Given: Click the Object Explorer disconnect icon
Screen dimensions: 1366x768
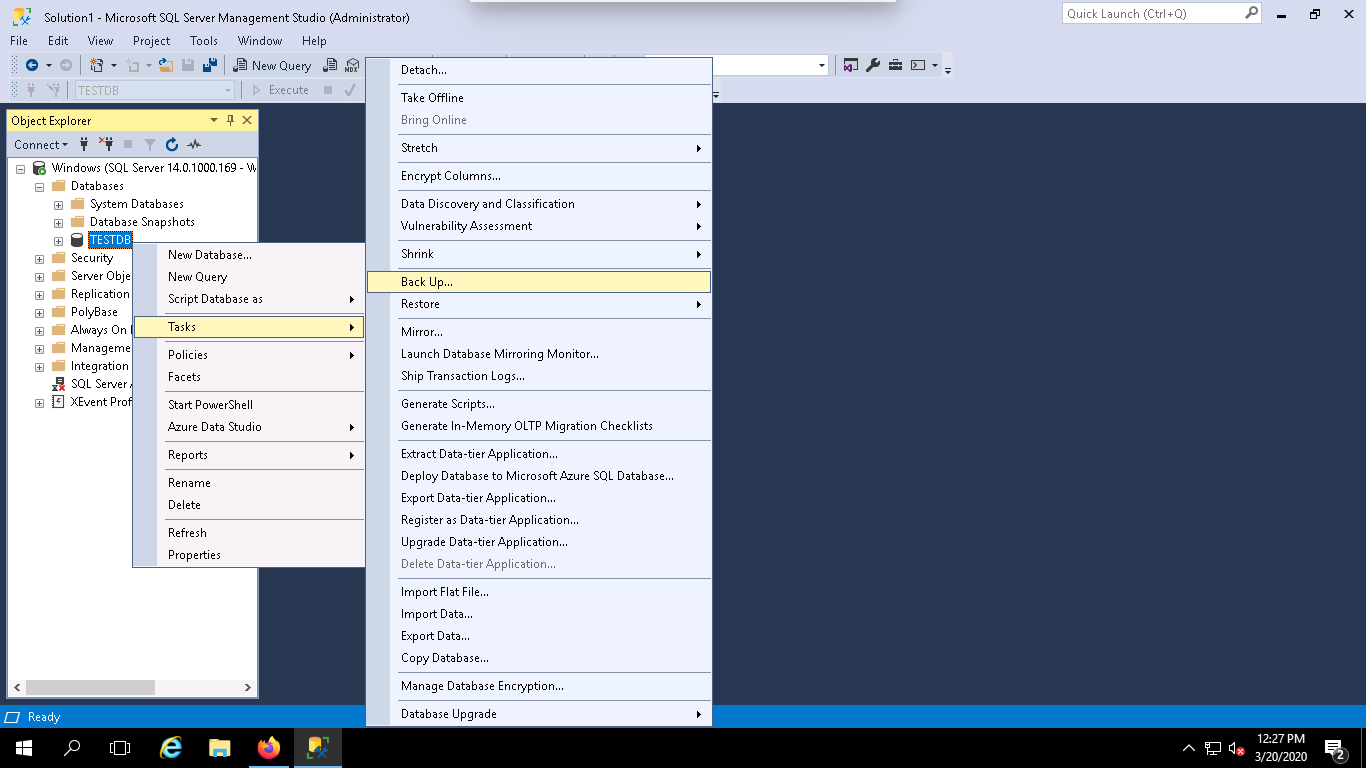Looking at the screenshot, I should 105,144.
